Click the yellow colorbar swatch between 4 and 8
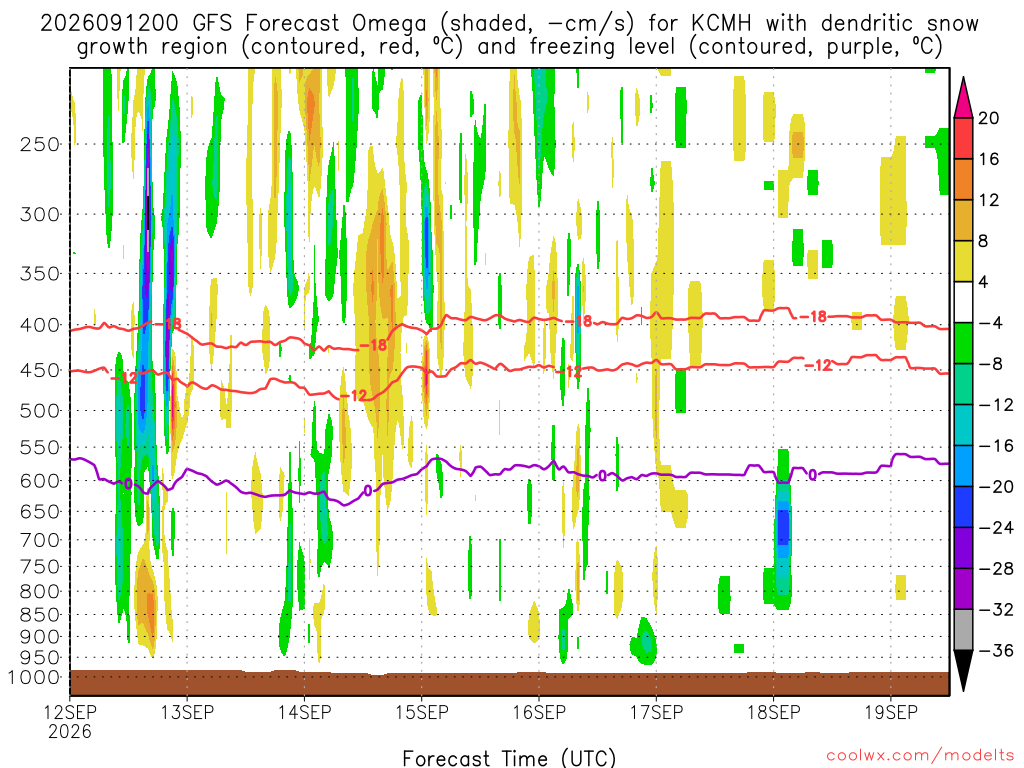This screenshot has height=768, width=1024. pos(963,261)
